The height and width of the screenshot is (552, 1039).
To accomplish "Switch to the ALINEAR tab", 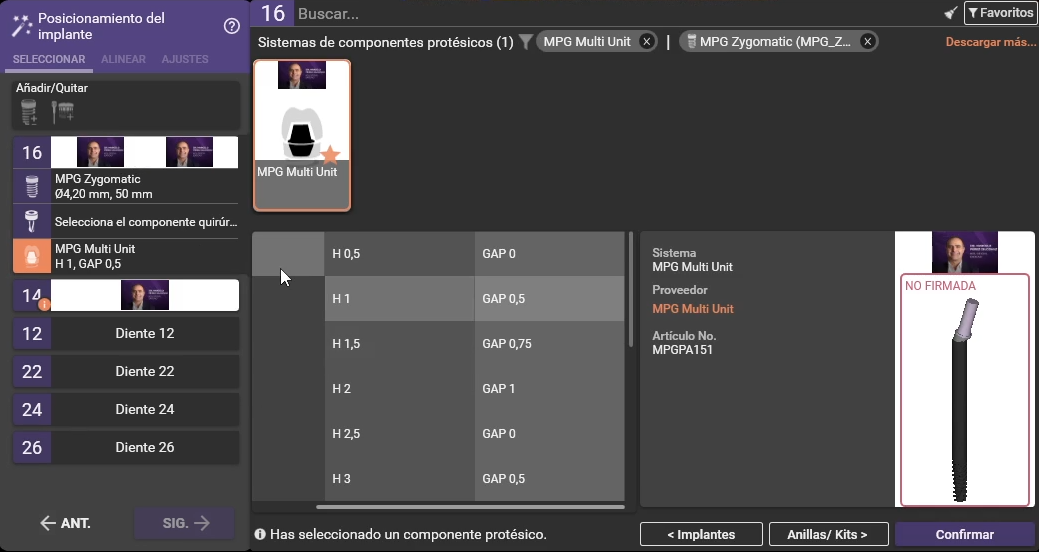I will coord(125,60).
